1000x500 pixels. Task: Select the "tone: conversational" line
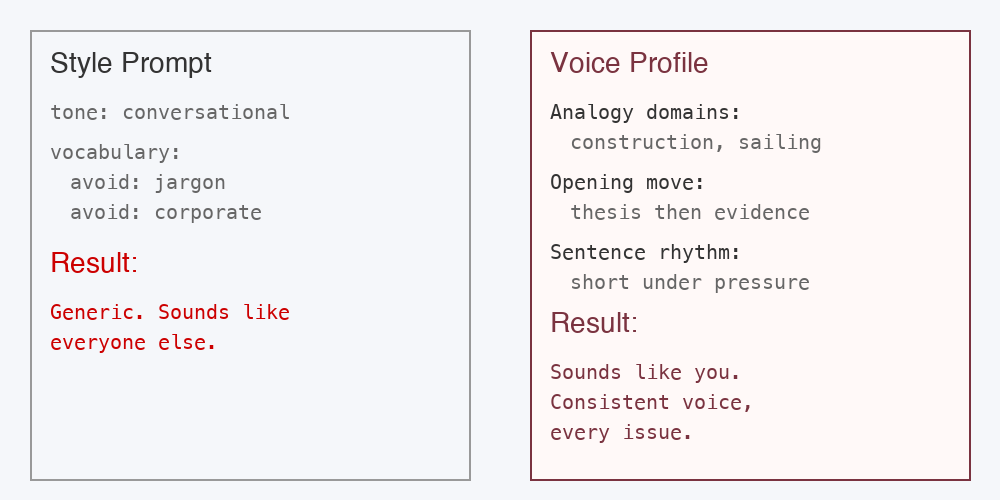point(170,112)
